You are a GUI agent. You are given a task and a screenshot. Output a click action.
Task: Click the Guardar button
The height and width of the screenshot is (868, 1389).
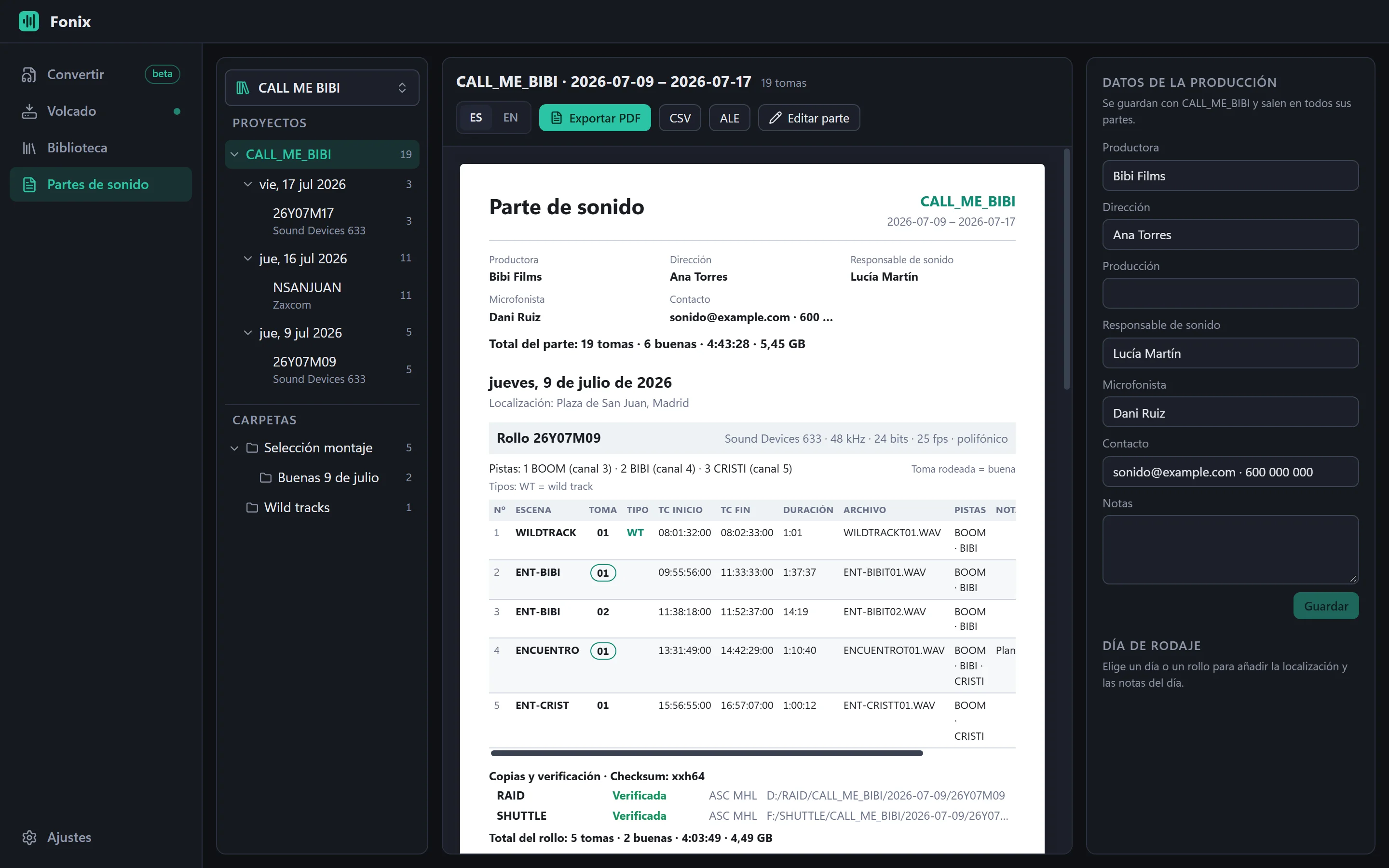click(x=1326, y=606)
